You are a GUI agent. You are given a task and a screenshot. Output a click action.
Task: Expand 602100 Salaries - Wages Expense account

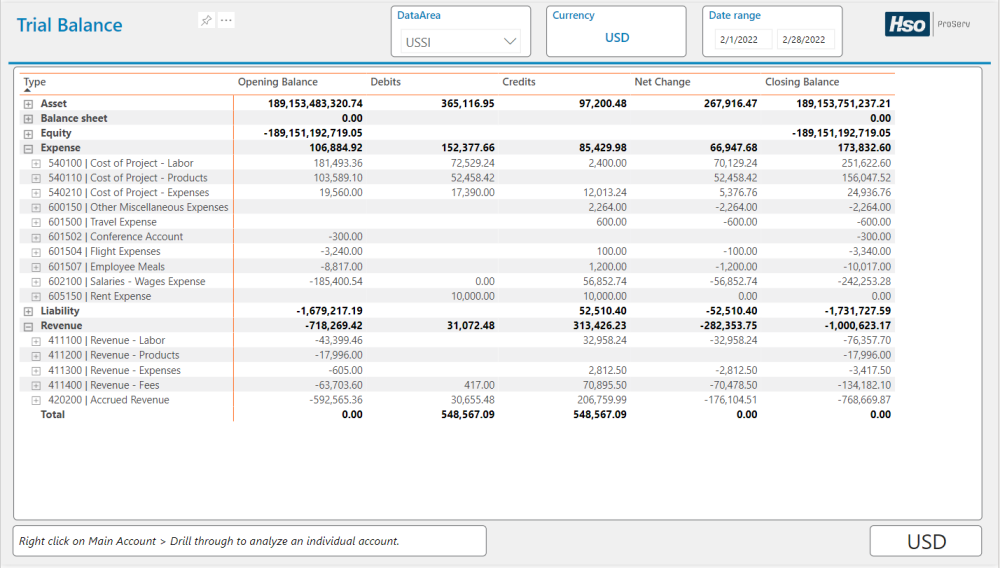click(36, 282)
